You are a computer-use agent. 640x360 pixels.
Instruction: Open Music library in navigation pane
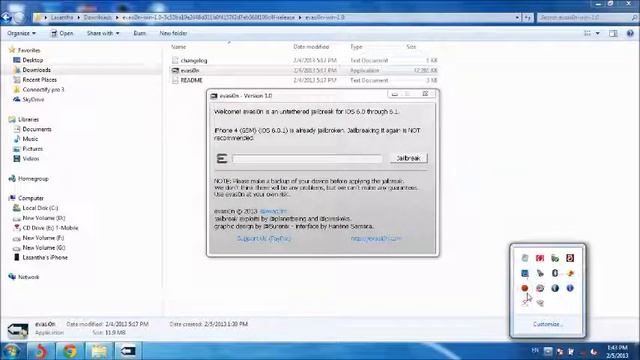tap(30, 139)
